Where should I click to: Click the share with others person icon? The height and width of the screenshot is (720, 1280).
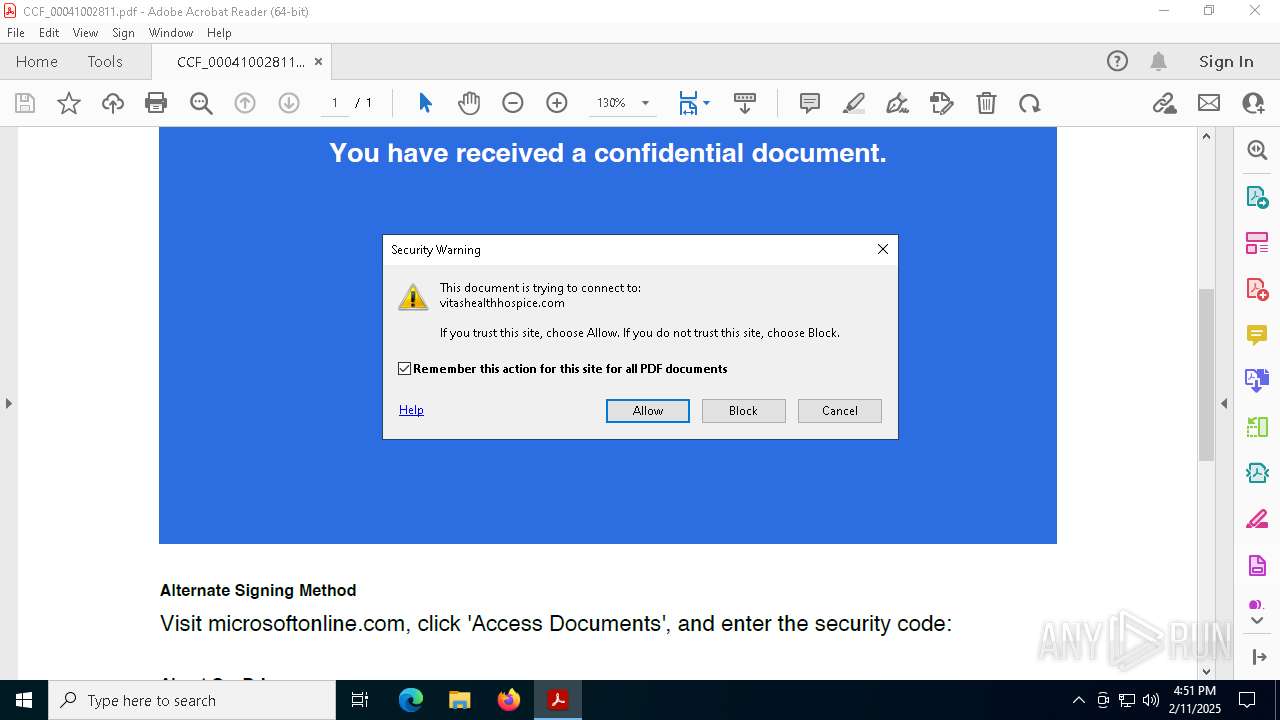pos(1253,103)
